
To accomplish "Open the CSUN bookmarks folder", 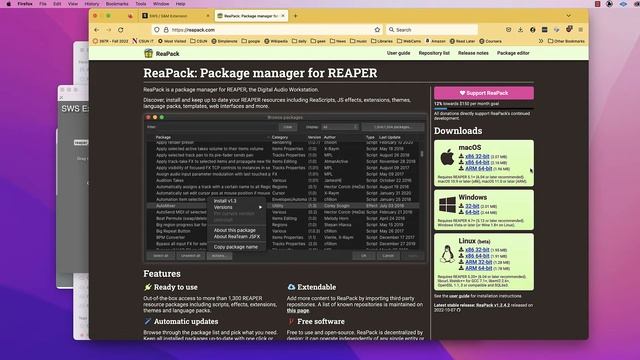I will point(199,41).
